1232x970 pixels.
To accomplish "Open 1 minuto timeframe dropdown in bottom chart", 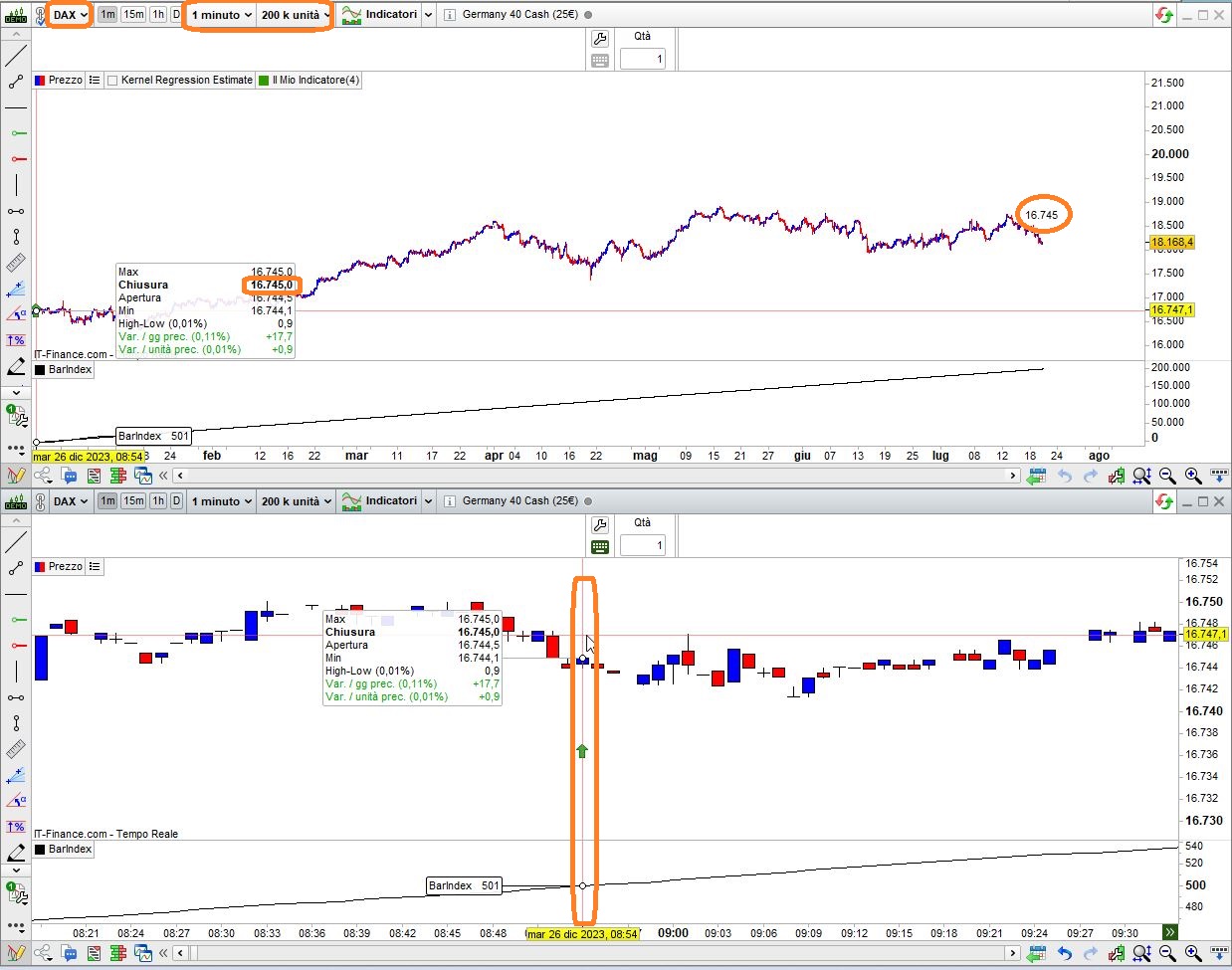I will click(221, 501).
